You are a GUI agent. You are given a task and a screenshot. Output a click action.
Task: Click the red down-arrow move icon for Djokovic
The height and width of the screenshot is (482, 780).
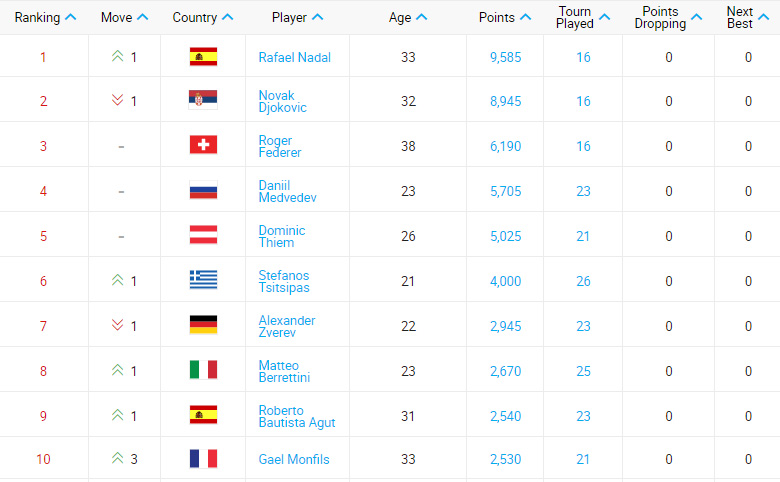(x=117, y=100)
